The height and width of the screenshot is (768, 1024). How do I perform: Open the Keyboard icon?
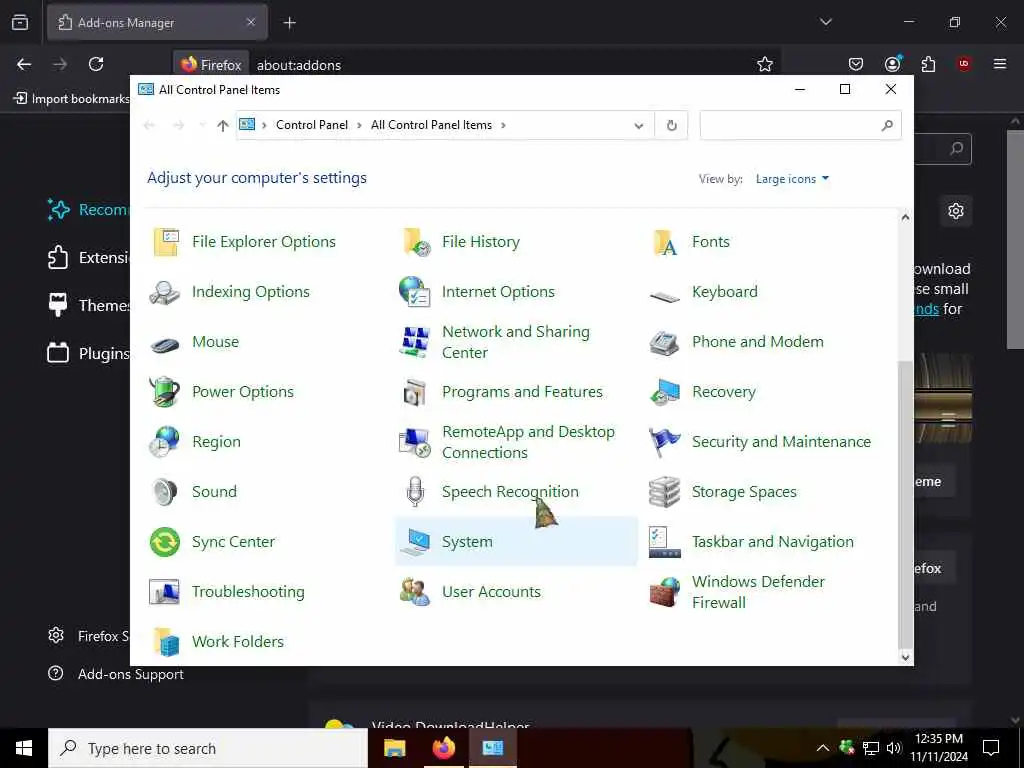(x=665, y=297)
